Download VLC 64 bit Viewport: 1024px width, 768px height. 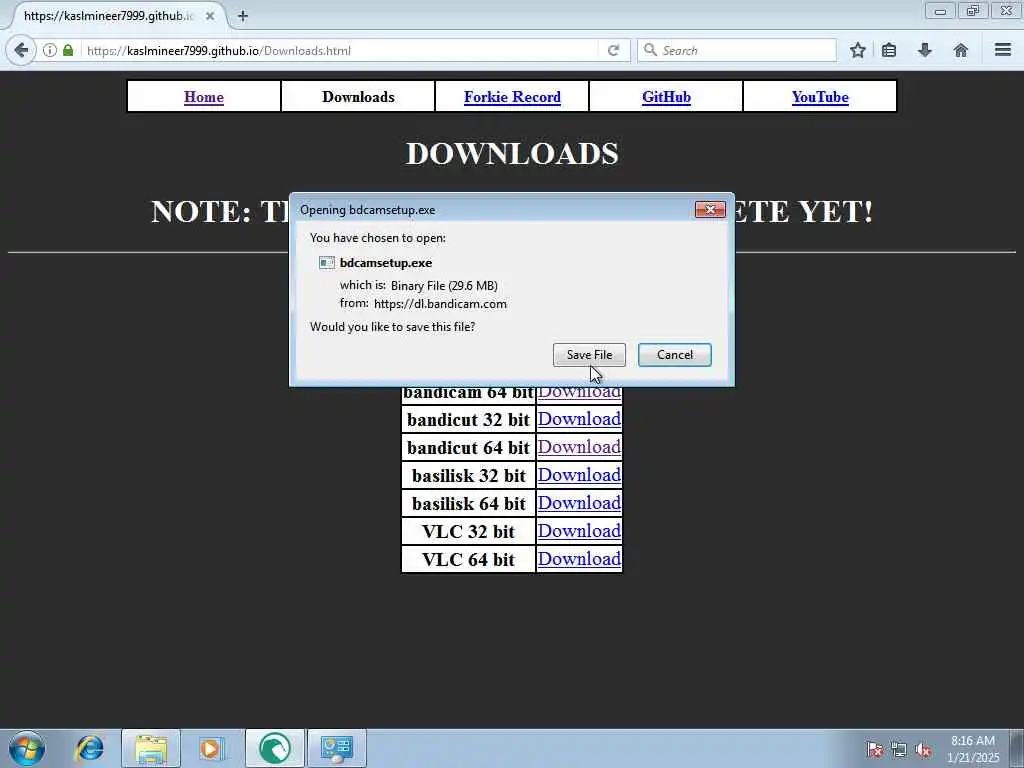(579, 559)
